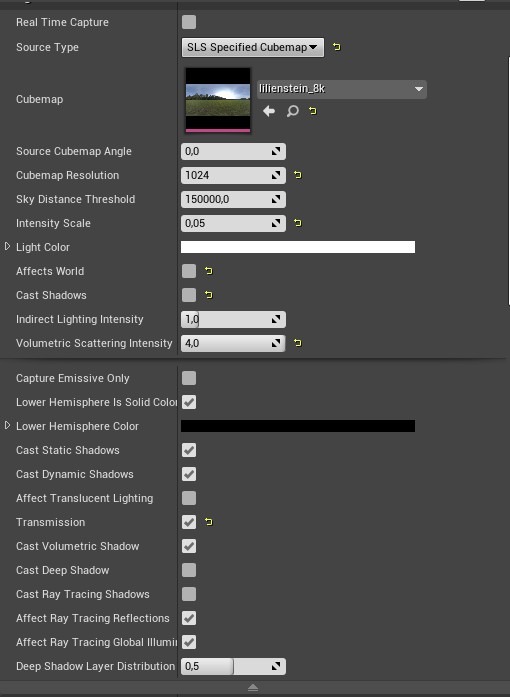Open the Source Type dropdown
The image size is (510, 697).
253,47
